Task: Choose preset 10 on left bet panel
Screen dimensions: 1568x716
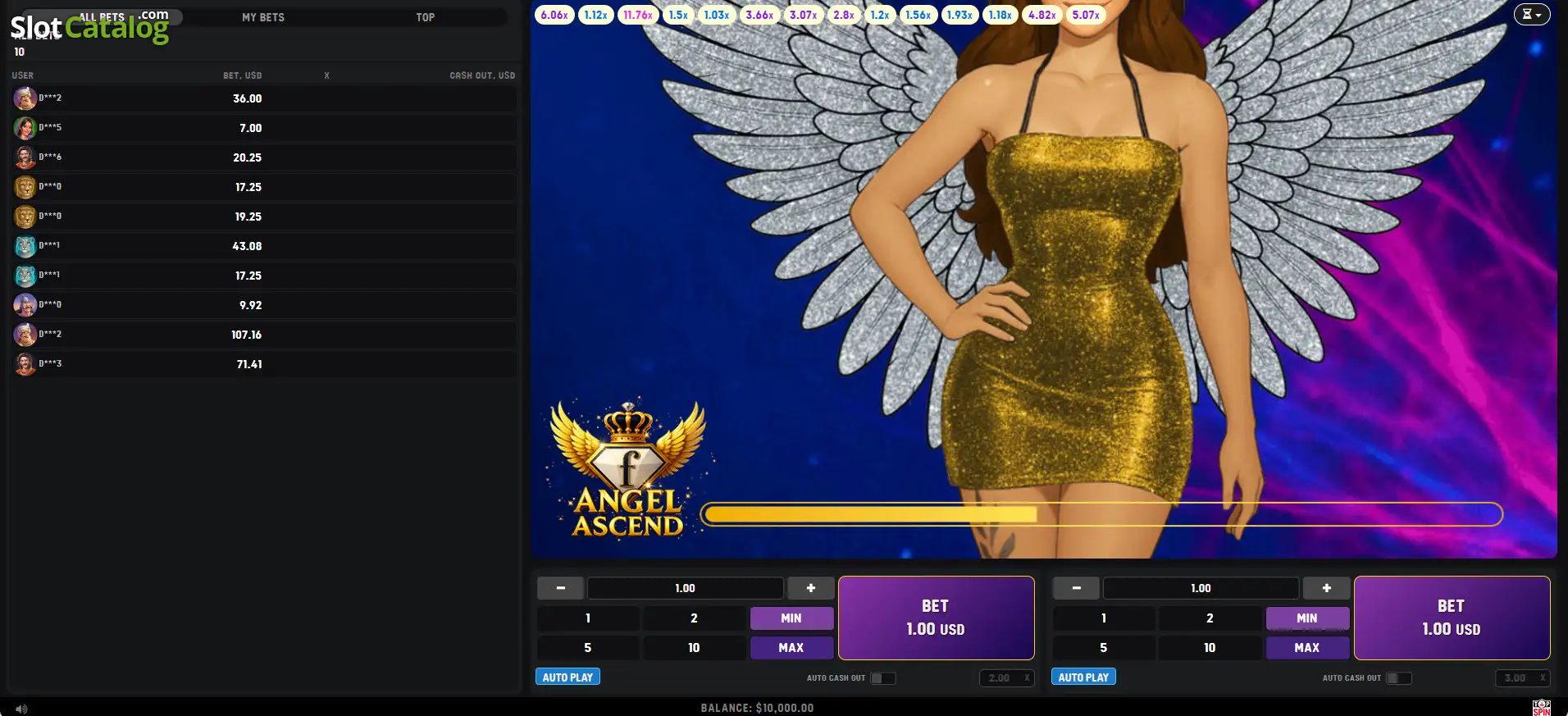Action: [694, 648]
